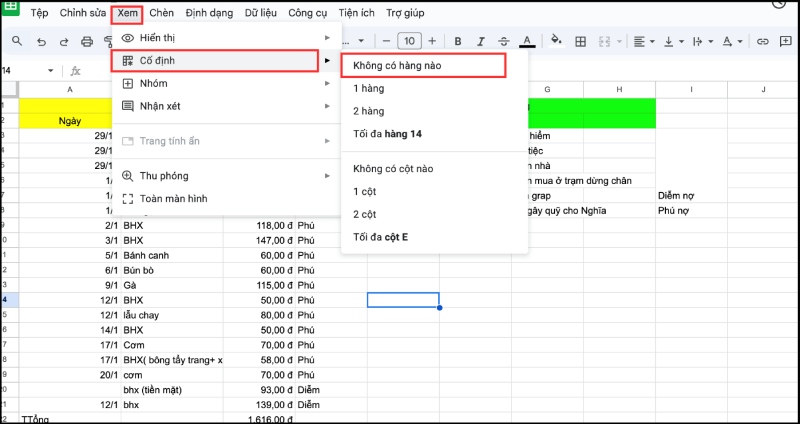Image resolution: width=800 pixels, height=424 pixels.
Task: Choose Toàn màn hình from the menu
Action: pyautogui.click(x=226, y=198)
